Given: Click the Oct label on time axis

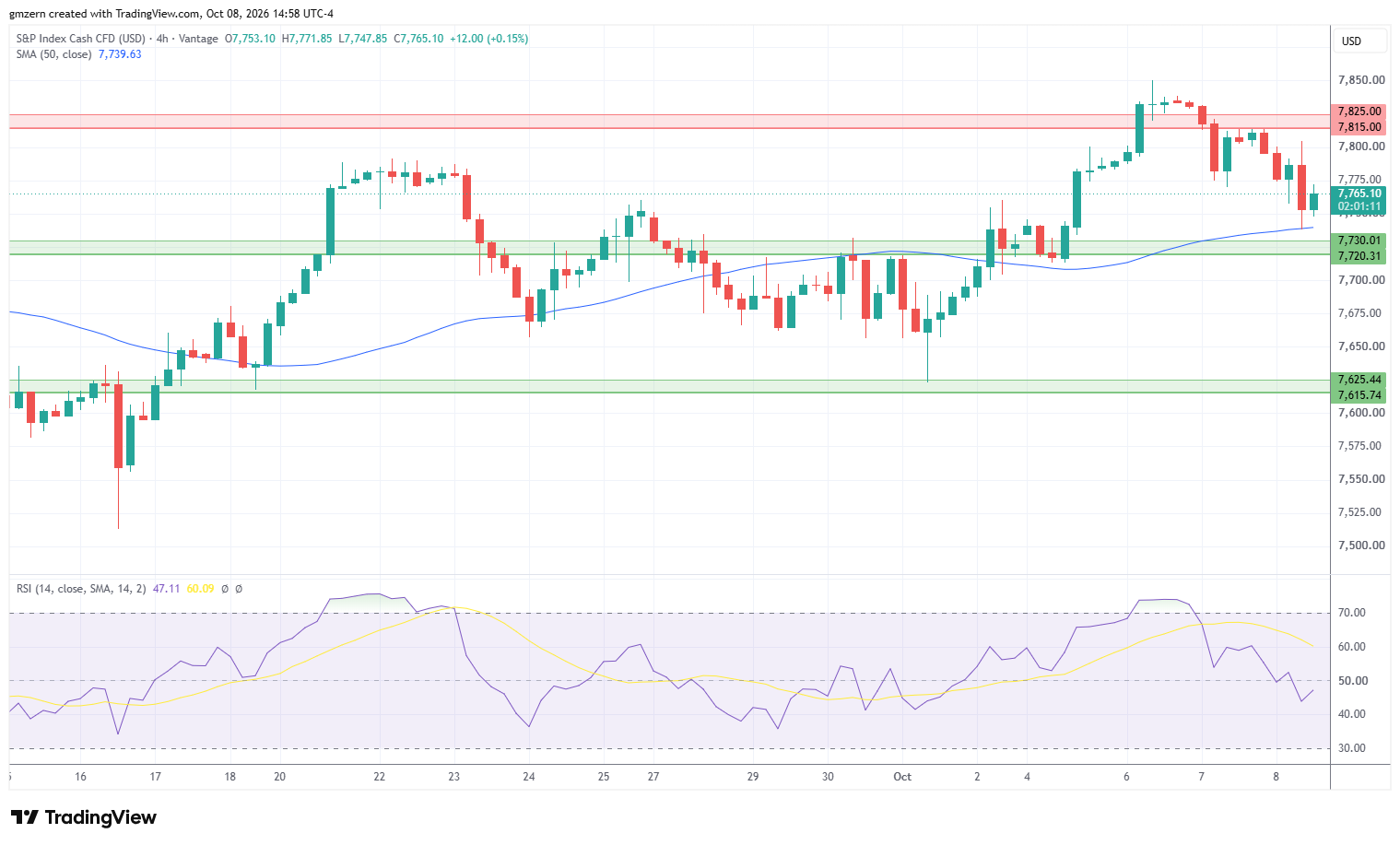Looking at the screenshot, I should 902,777.
